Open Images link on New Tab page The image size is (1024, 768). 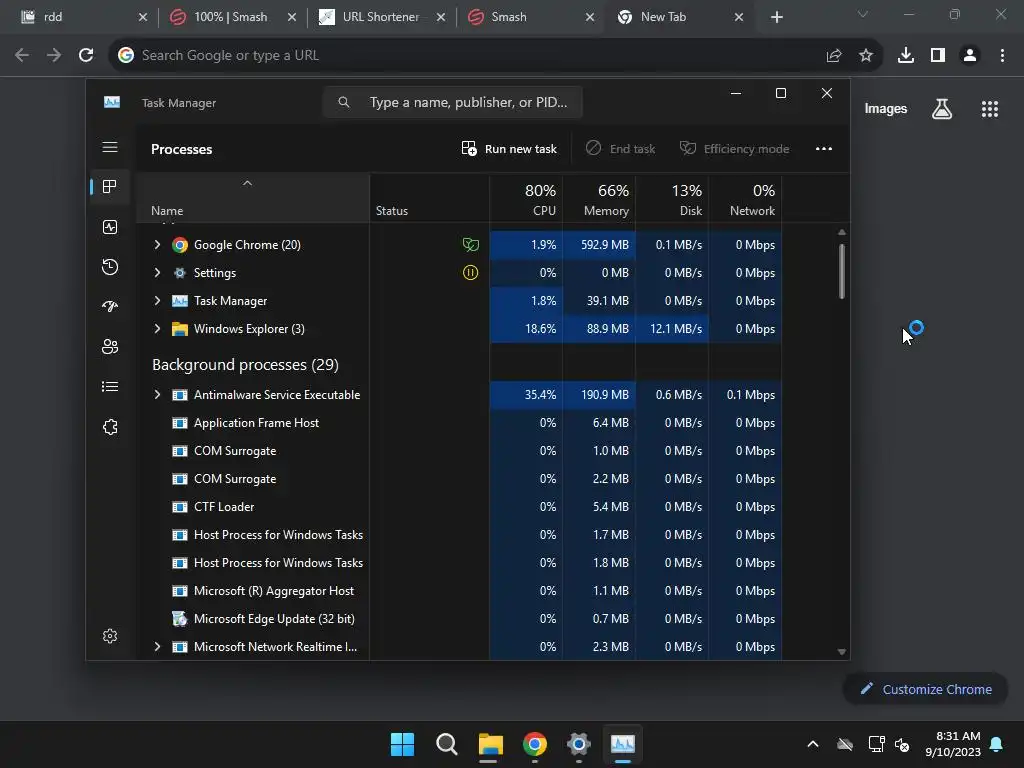click(886, 109)
